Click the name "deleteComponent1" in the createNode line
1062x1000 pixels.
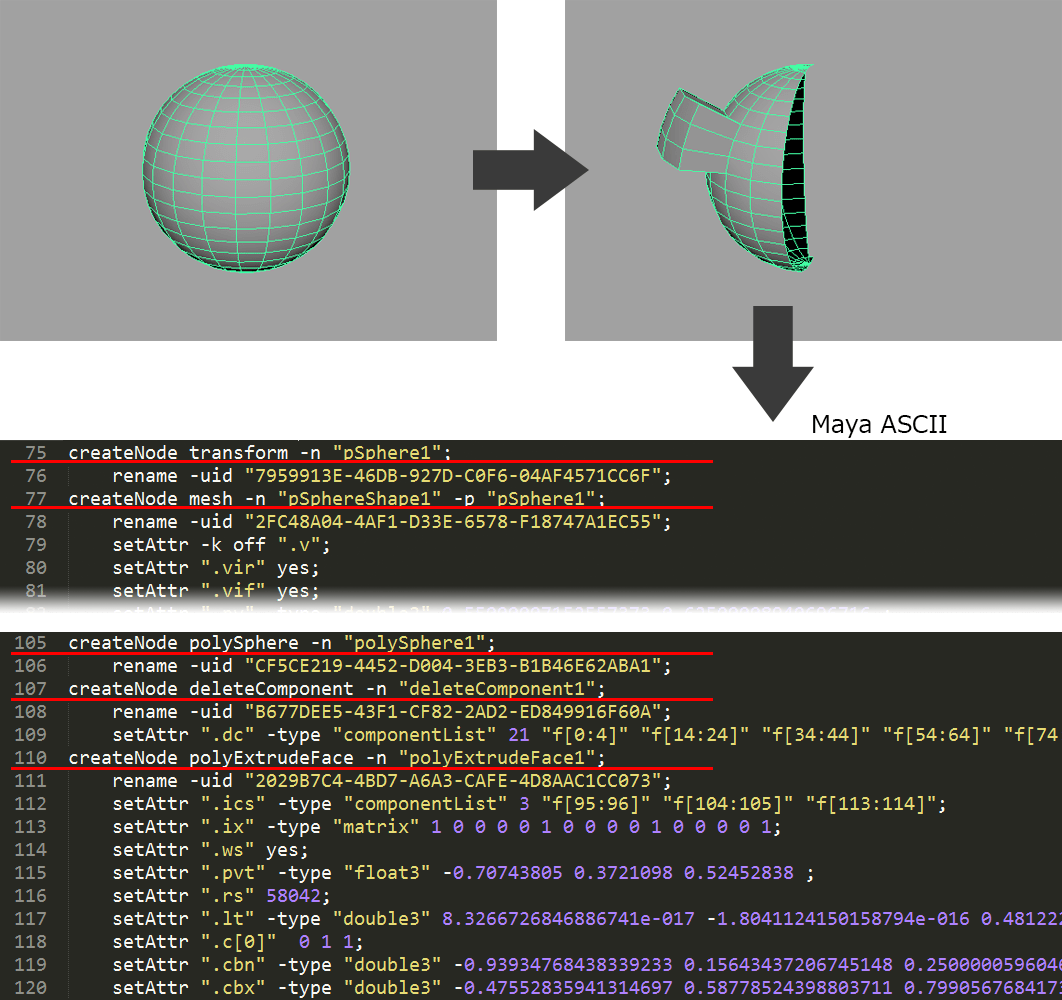pyautogui.click(x=497, y=688)
